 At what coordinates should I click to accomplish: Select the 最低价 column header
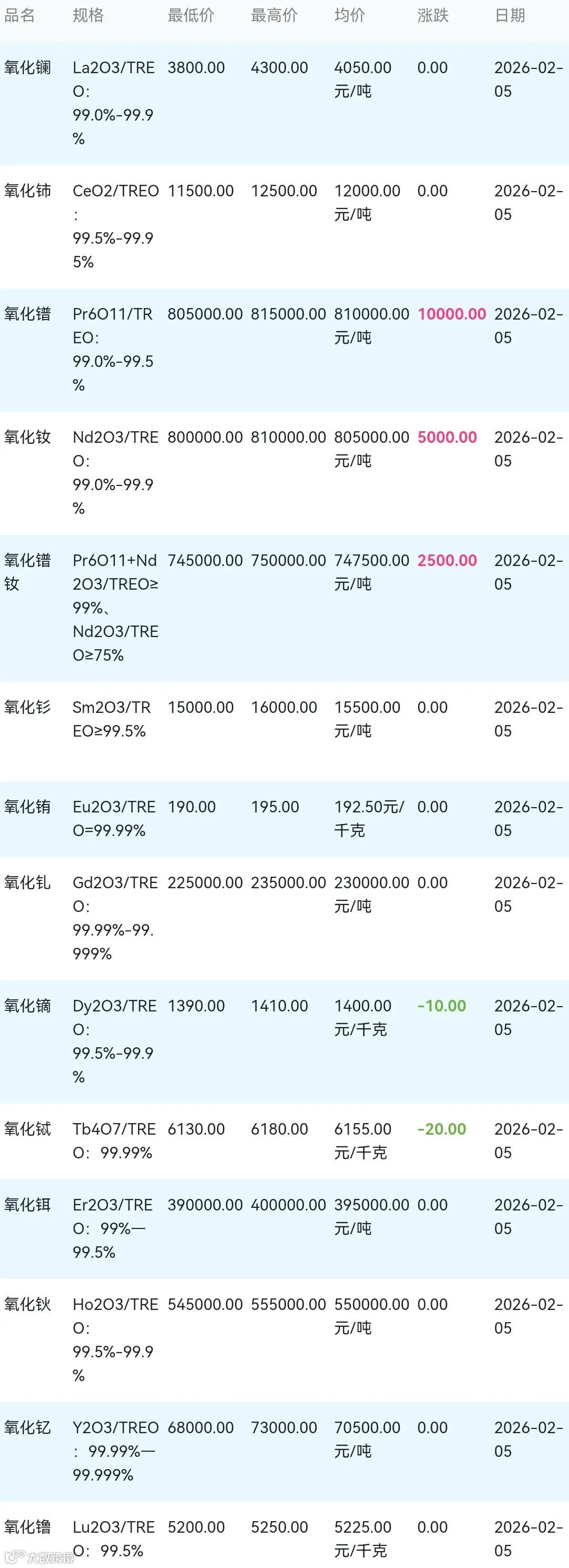191,16
